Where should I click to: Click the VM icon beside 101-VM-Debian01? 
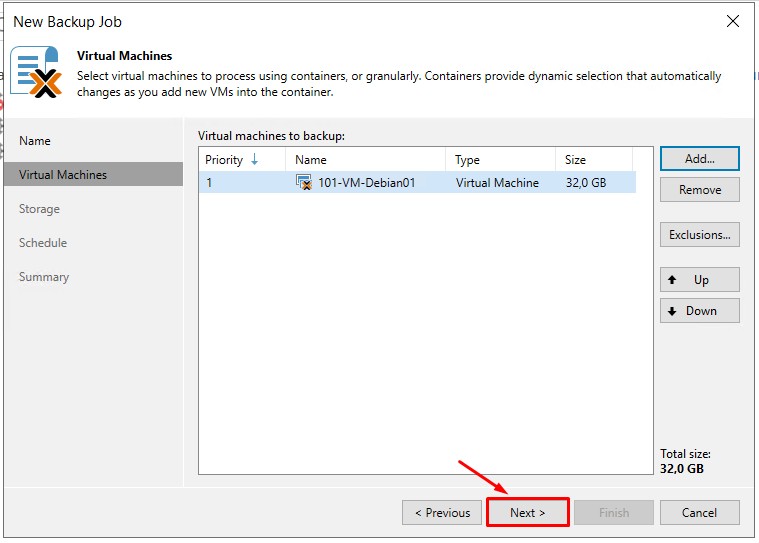click(x=304, y=183)
